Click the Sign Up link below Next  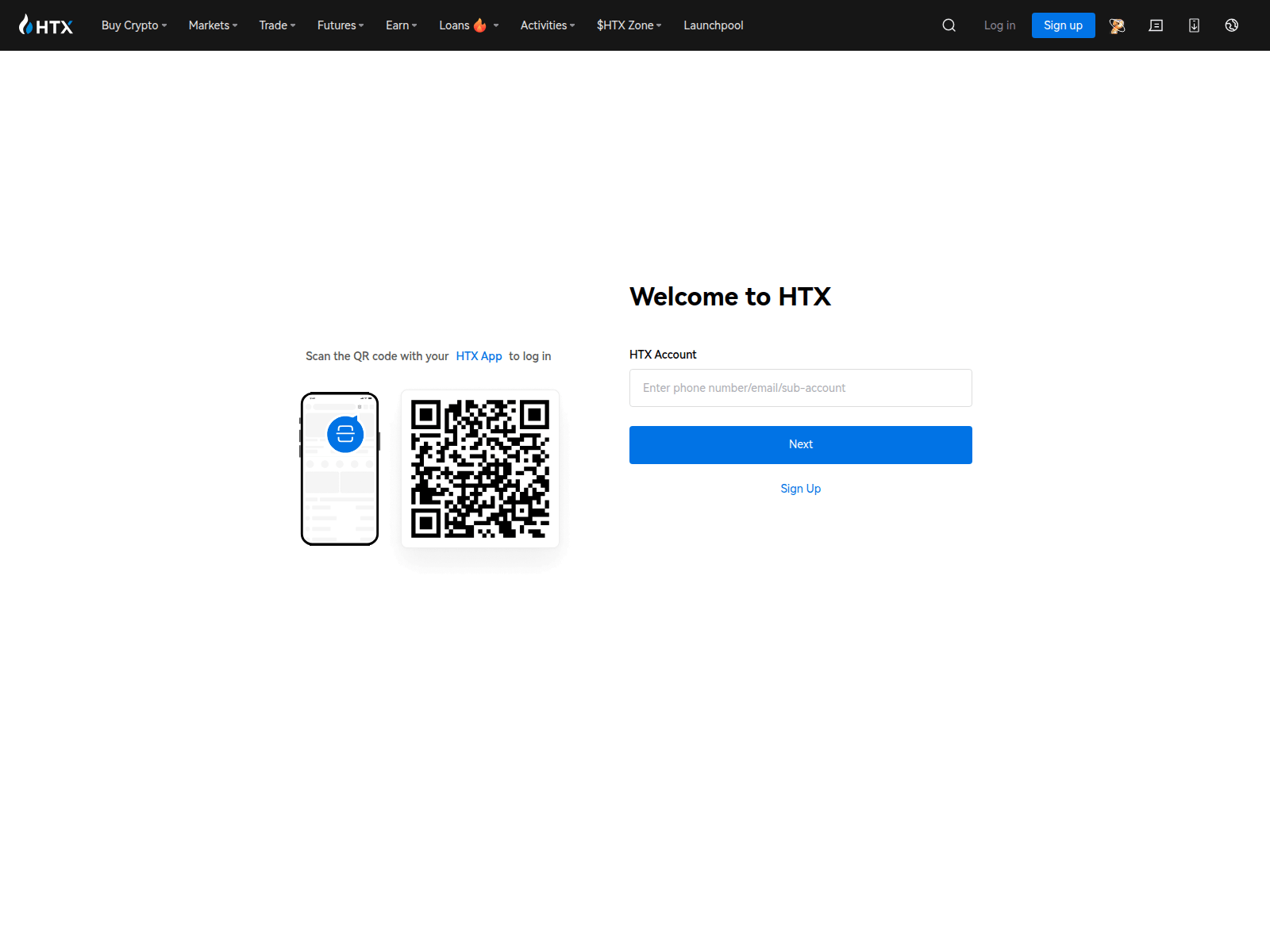801,489
